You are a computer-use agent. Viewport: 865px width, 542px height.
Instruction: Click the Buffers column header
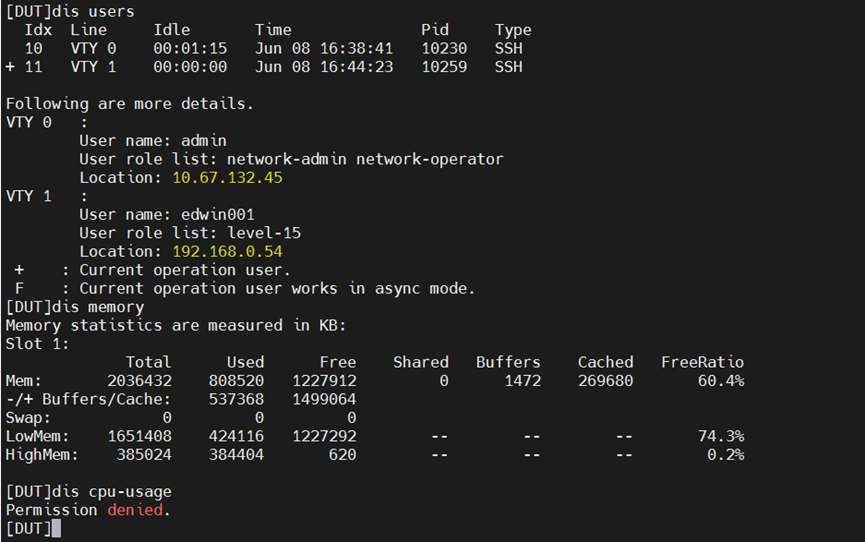pos(508,363)
